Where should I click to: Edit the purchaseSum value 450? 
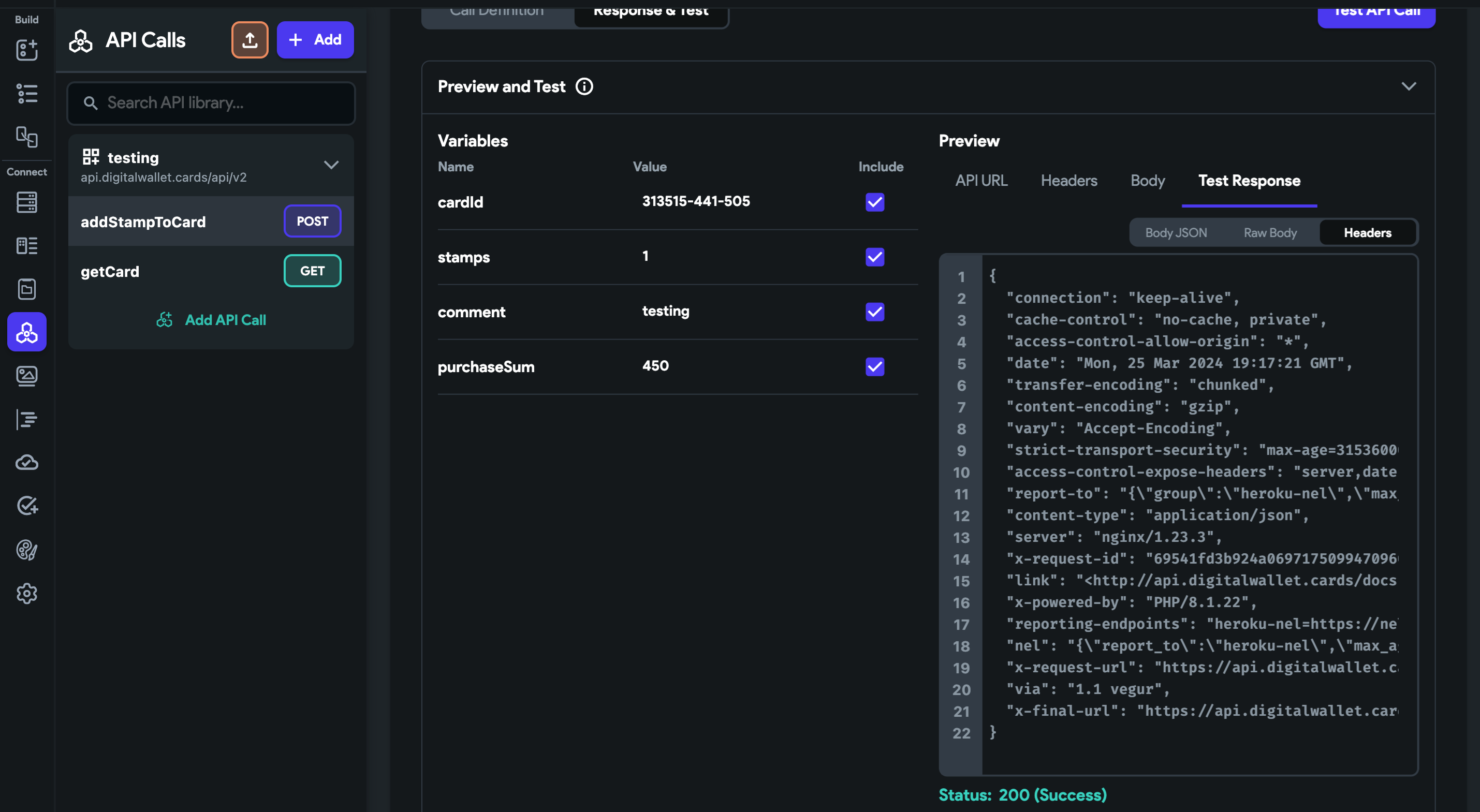655,365
